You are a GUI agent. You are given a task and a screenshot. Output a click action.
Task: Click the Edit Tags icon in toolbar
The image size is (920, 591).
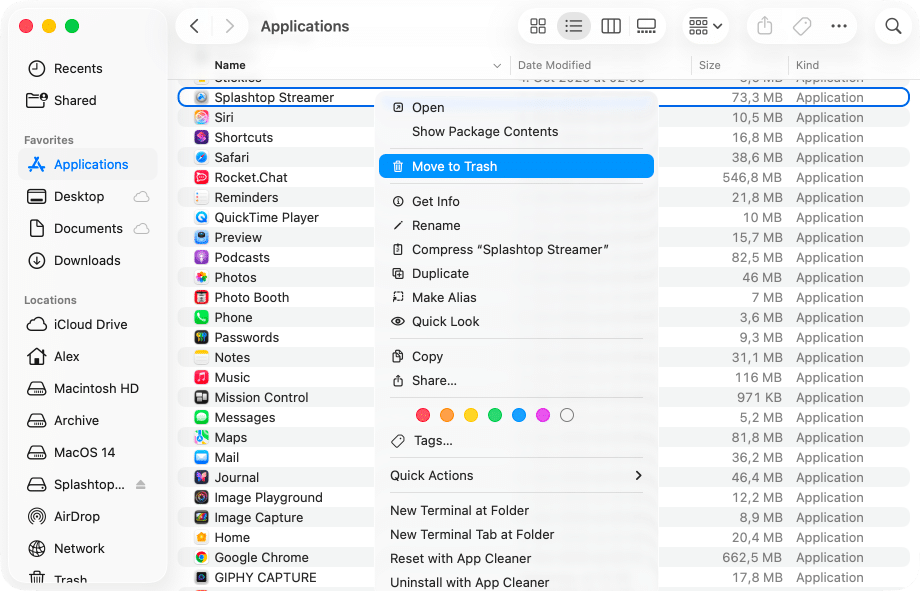point(802,27)
